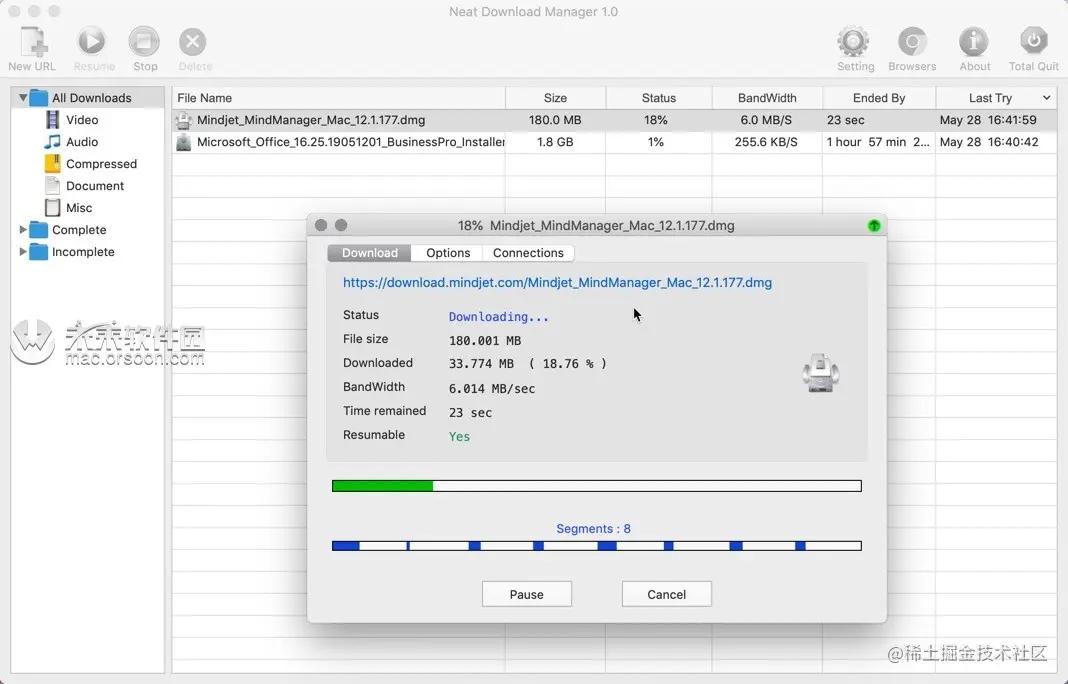Select the Video category icon
The image size is (1068, 684).
coord(52,120)
